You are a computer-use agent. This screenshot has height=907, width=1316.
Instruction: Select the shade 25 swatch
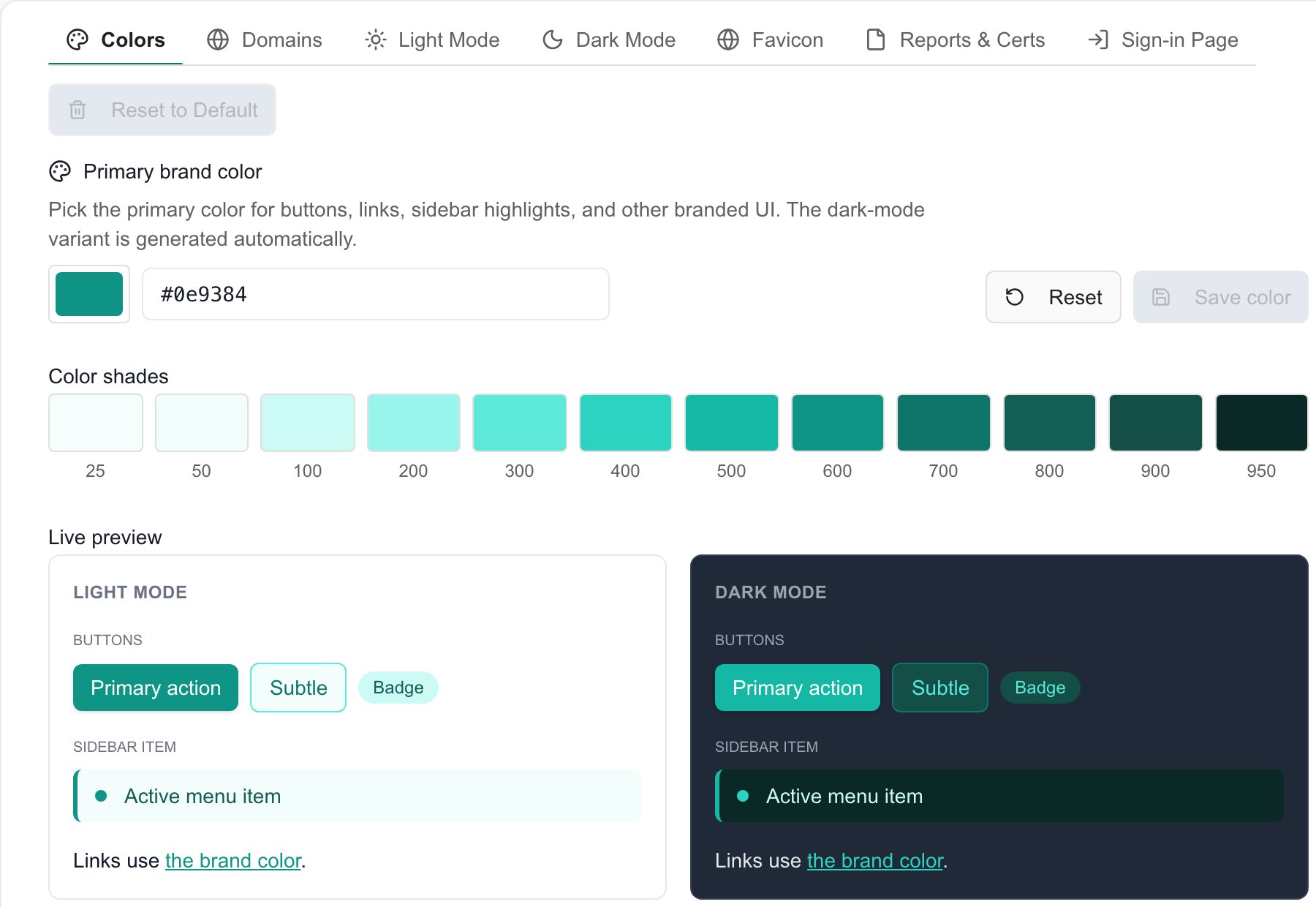pyautogui.click(x=96, y=423)
